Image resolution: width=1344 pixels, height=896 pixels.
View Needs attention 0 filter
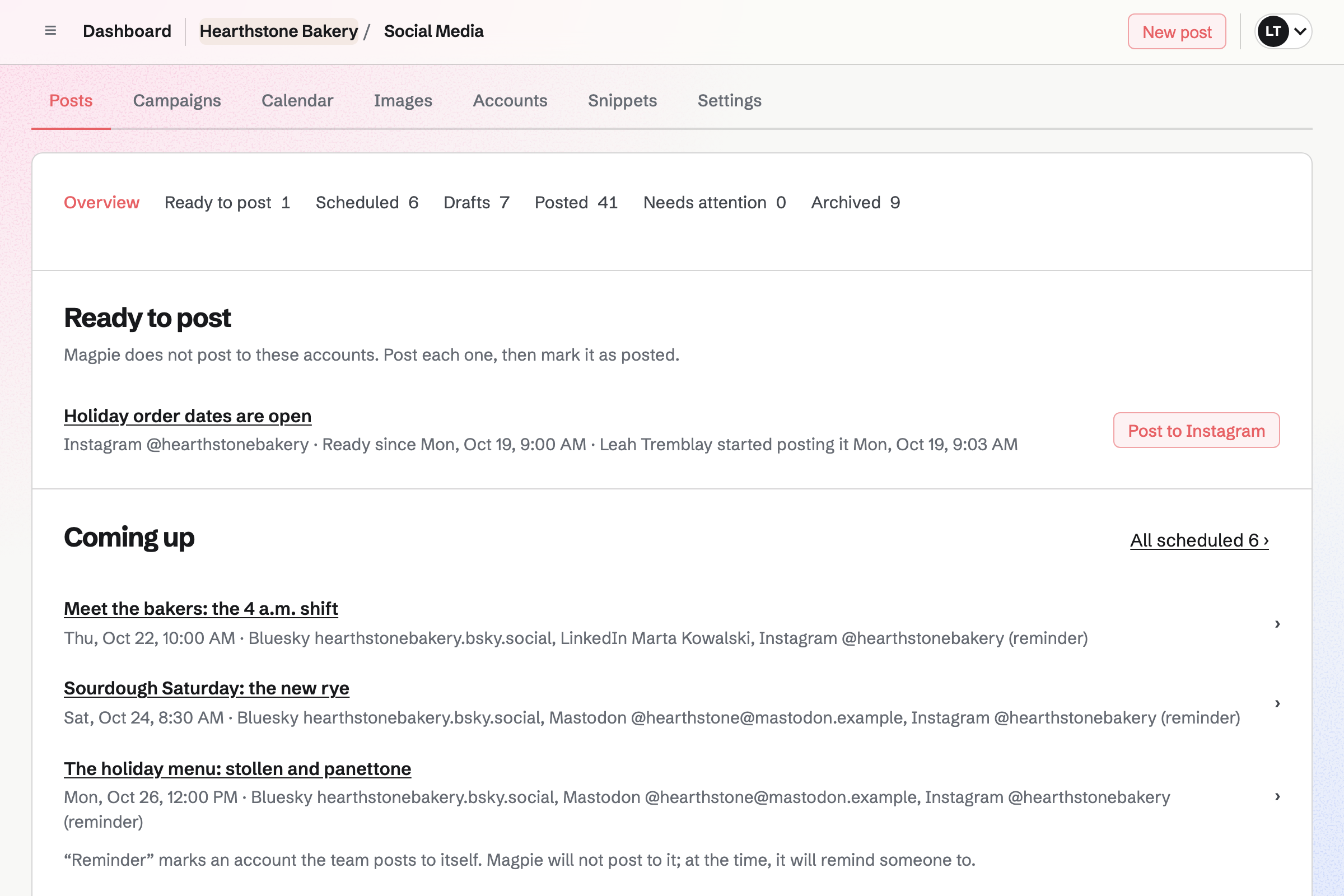pyautogui.click(x=715, y=202)
